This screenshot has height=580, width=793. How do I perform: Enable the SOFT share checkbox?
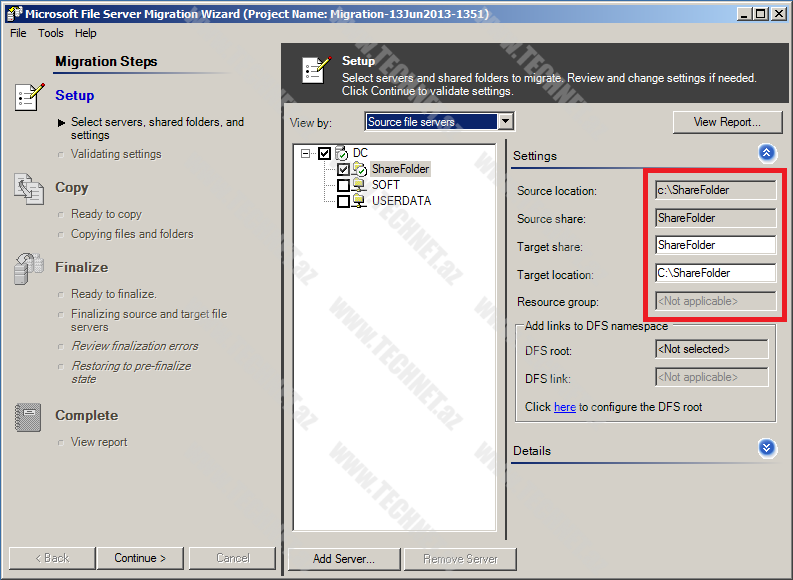[343, 186]
